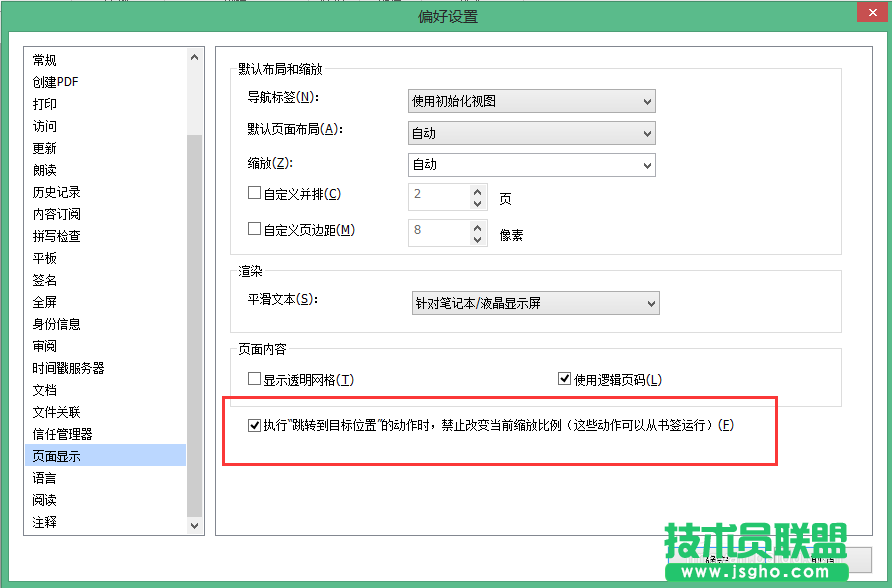The height and width of the screenshot is (588, 892).
Task: Select 文档 category
Action: point(105,390)
